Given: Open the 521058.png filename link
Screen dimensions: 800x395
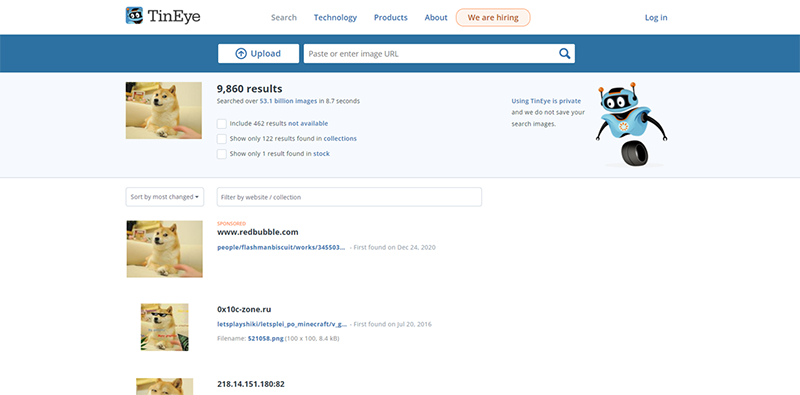Looking at the screenshot, I should [266, 338].
